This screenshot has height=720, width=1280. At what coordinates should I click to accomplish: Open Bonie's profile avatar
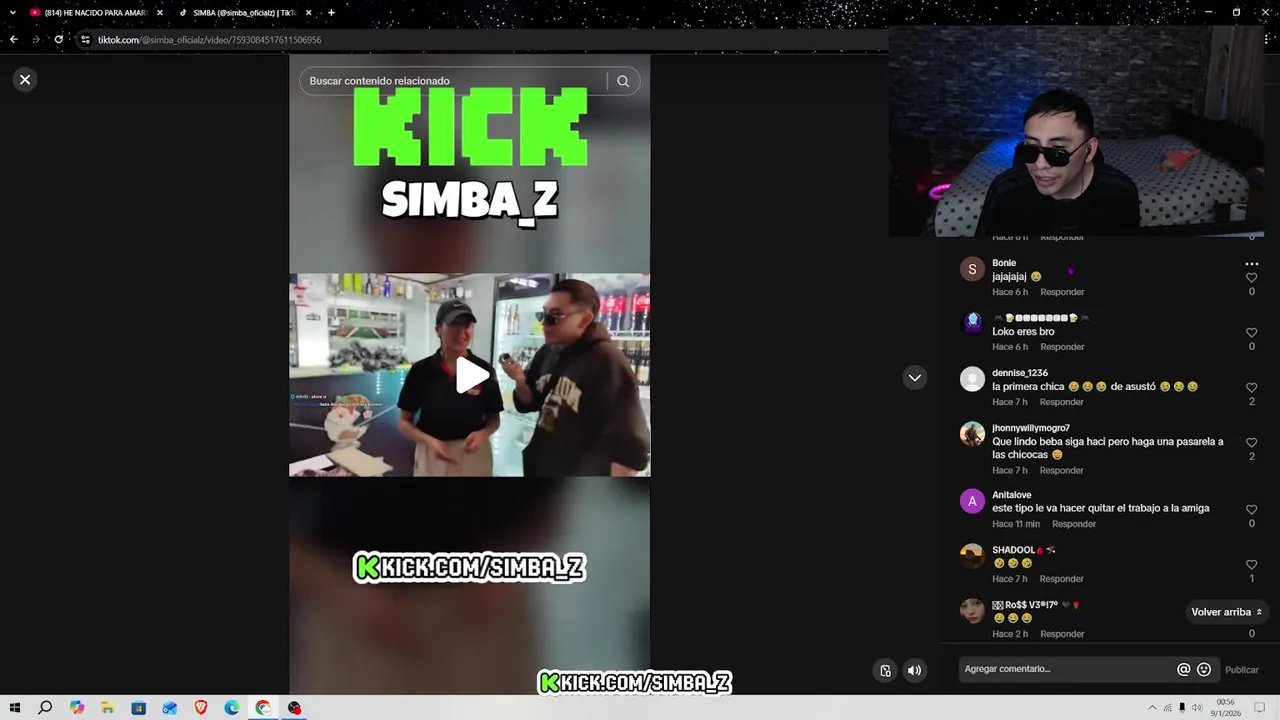pyautogui.click(x=972, y=269)
